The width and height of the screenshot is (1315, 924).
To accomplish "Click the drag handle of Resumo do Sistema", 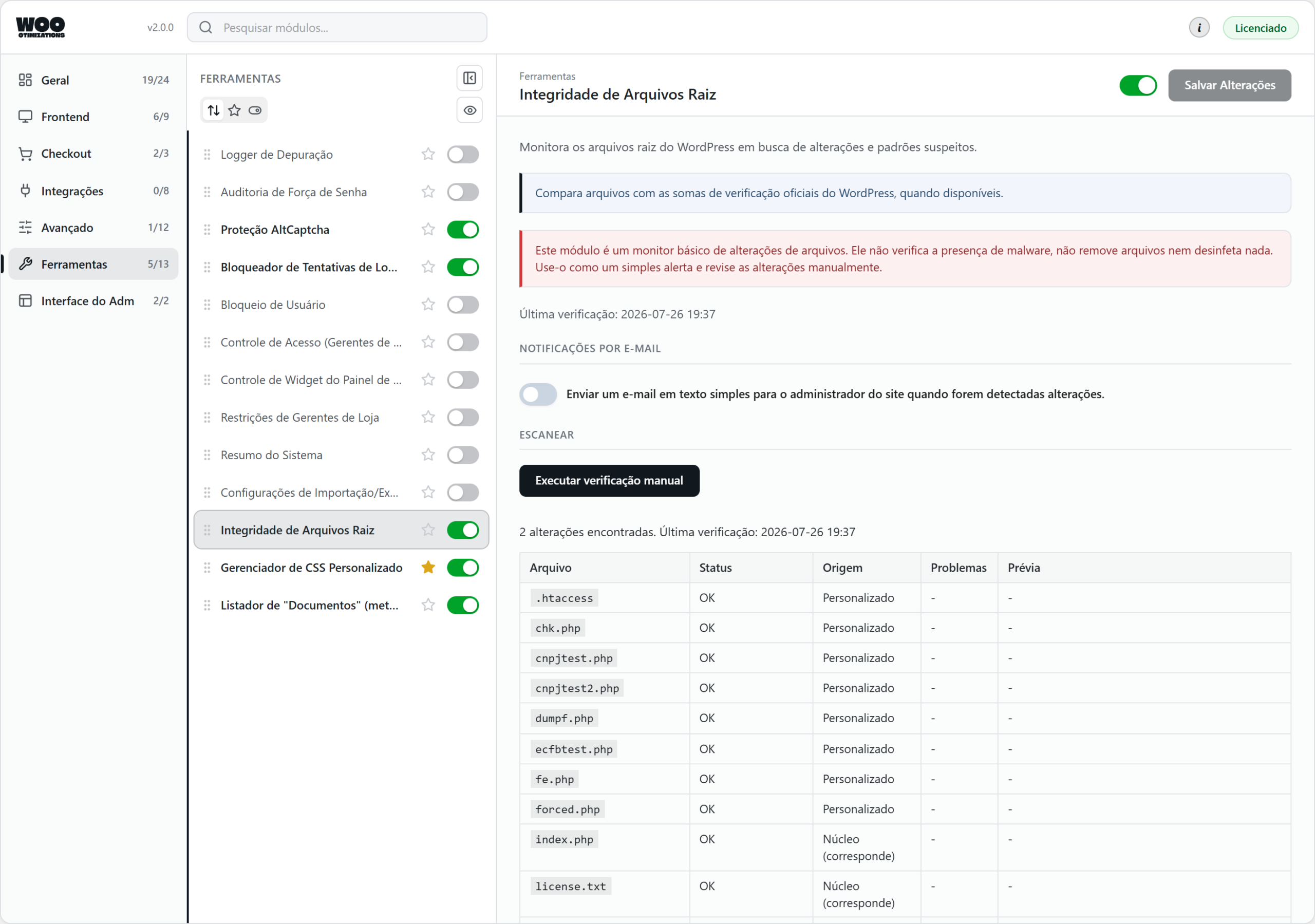I will tap(207, 455).
